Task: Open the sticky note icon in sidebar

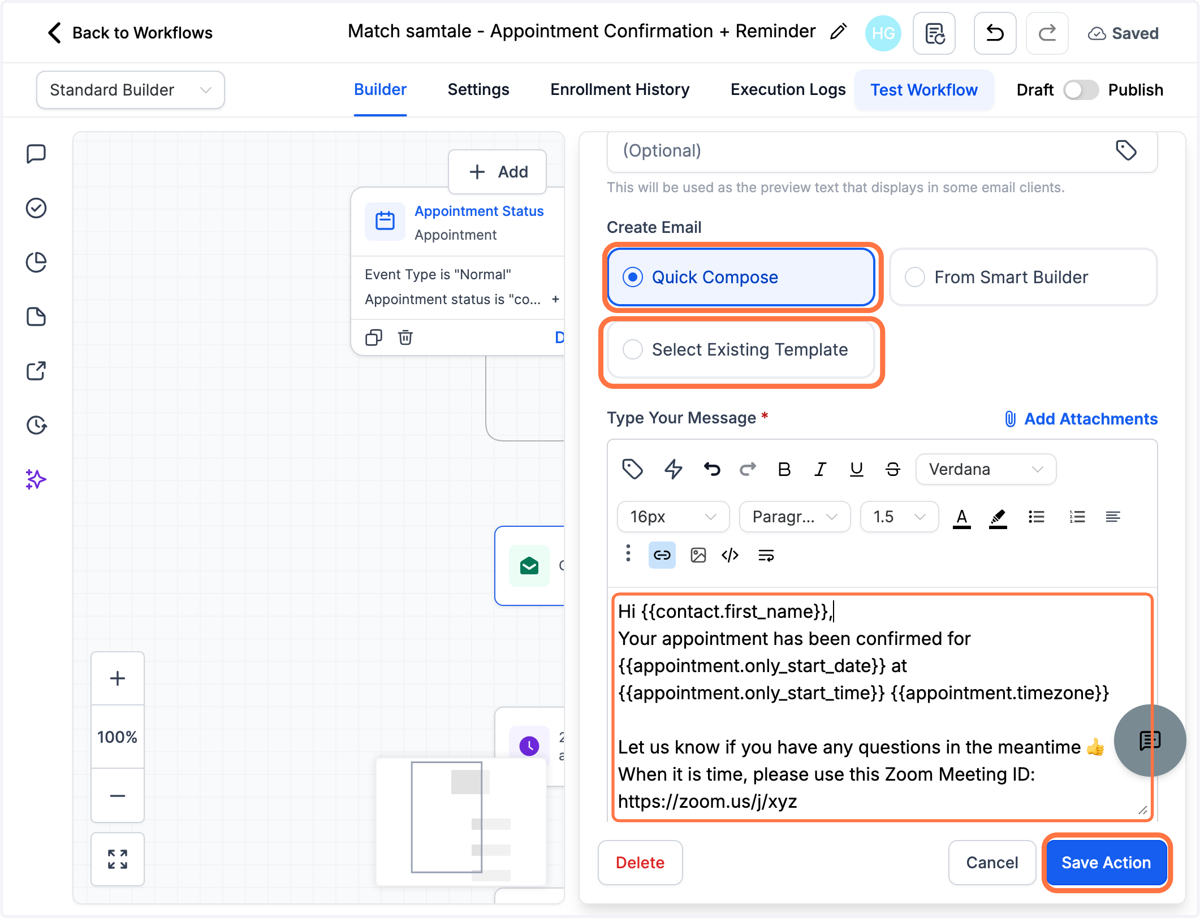Action: [36, 317]
